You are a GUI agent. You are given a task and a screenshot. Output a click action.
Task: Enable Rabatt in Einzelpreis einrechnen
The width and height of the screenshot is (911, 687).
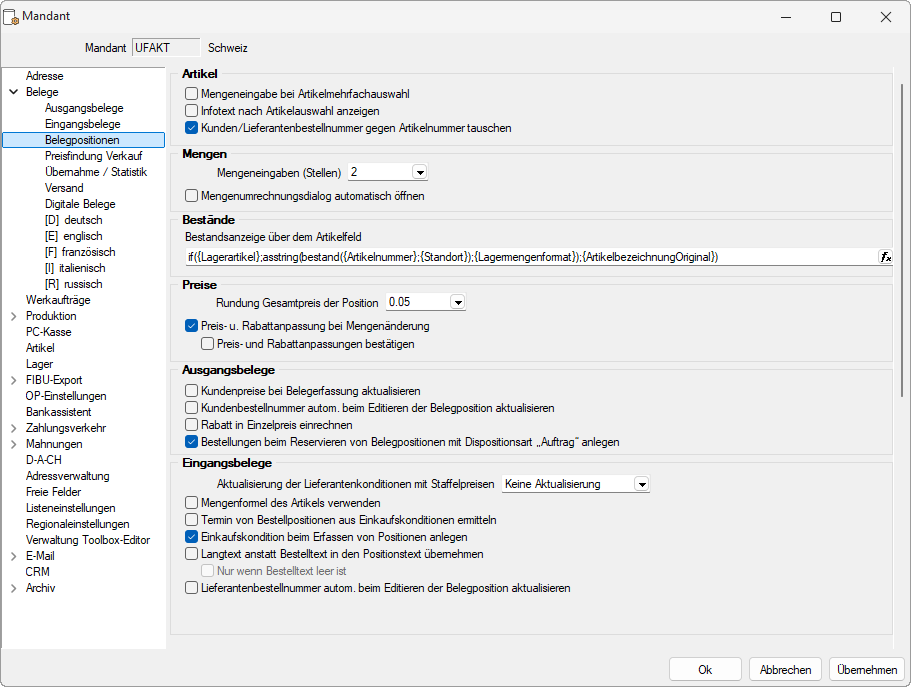[x=191, y=425]
